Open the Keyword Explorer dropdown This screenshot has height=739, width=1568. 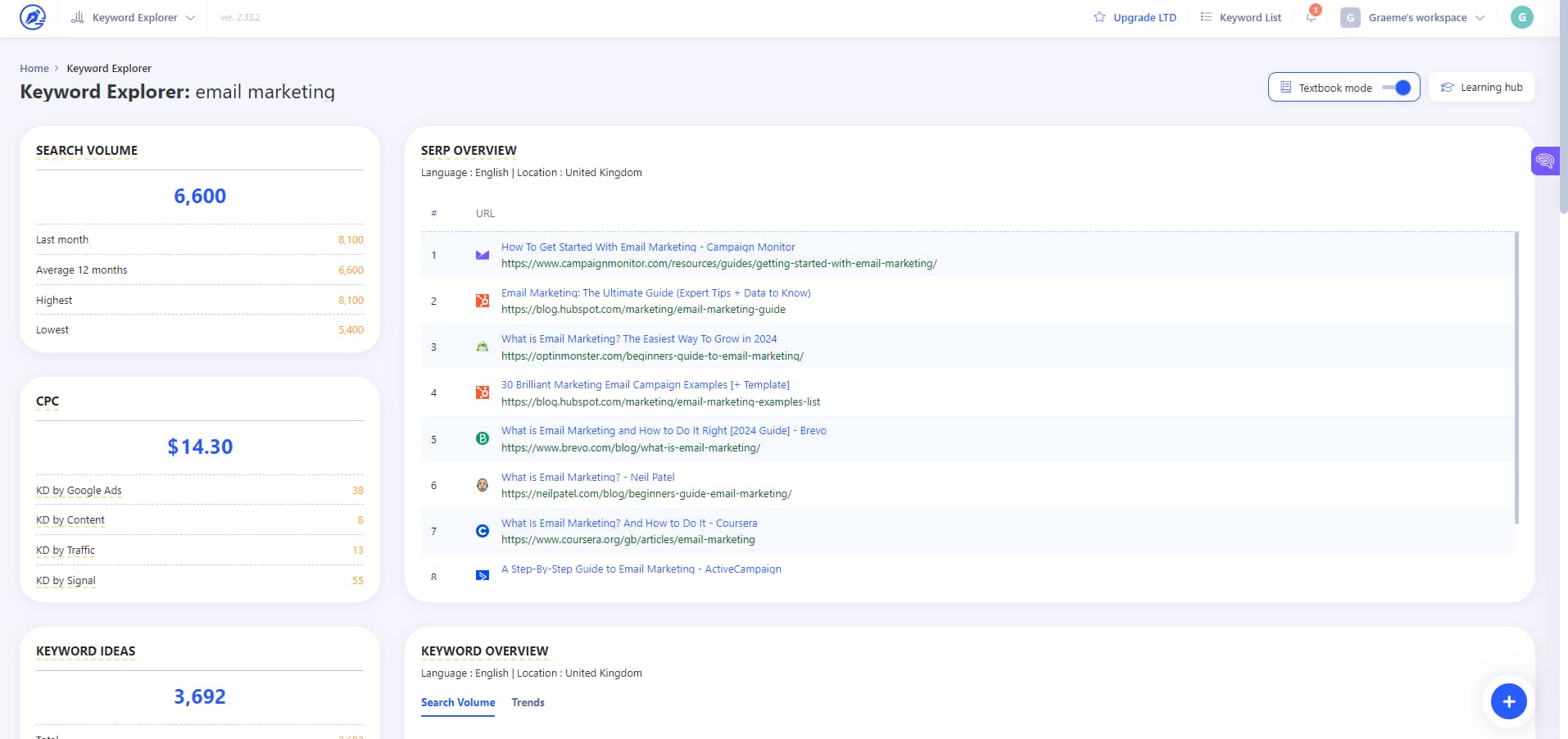(190, 17)
